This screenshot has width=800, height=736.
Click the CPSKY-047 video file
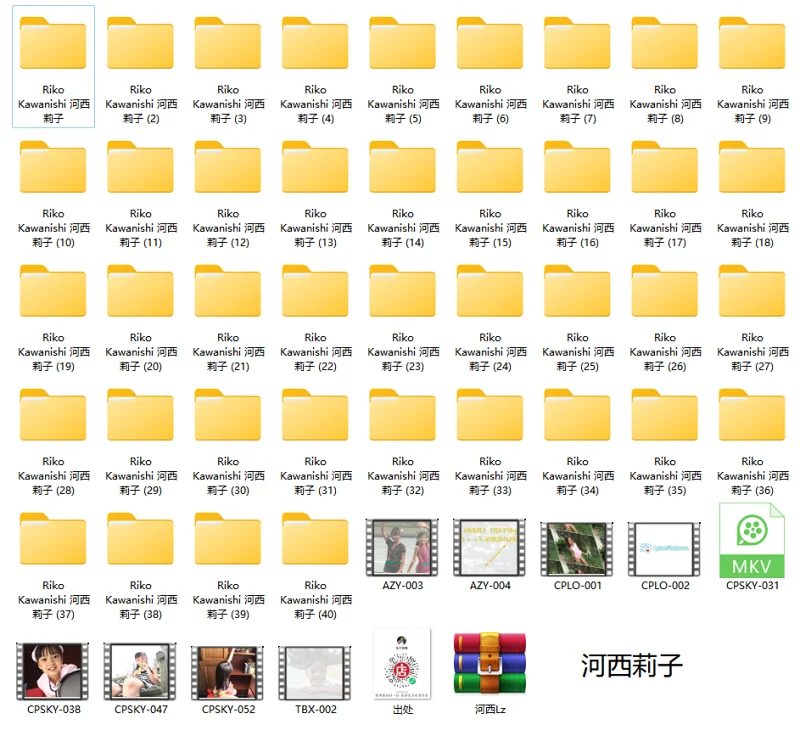[140, 671]
